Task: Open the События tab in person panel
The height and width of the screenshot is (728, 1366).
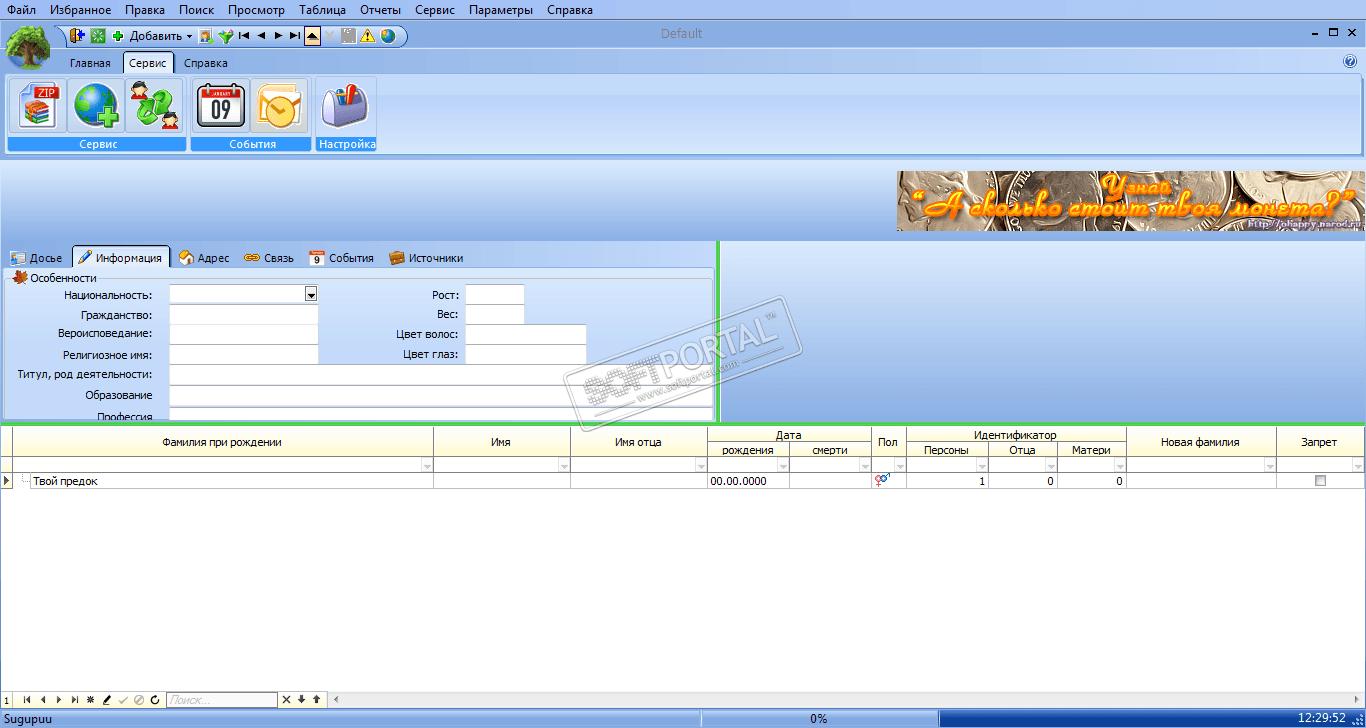Action: point(341,258)
